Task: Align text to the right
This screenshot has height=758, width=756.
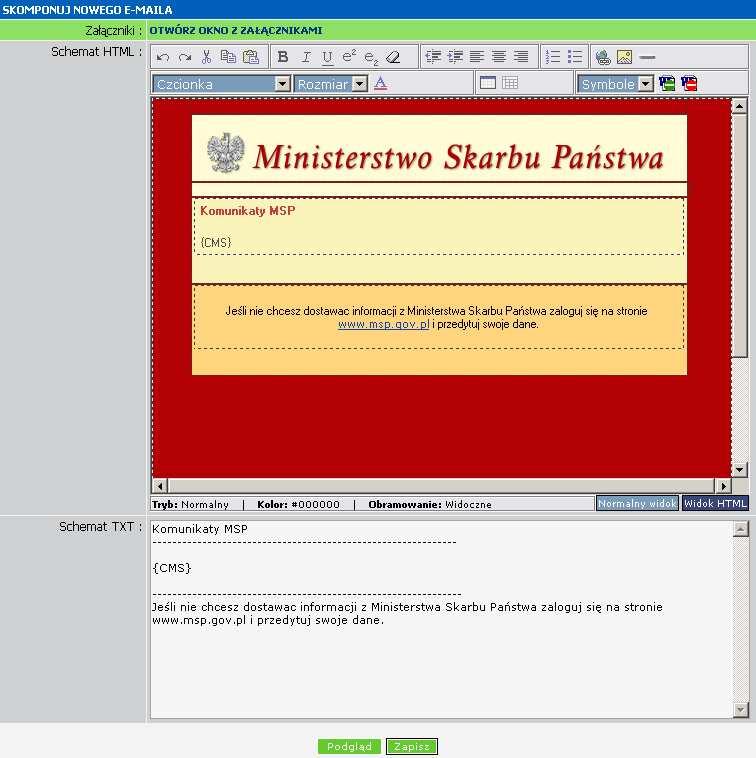Action: (521, 57)
